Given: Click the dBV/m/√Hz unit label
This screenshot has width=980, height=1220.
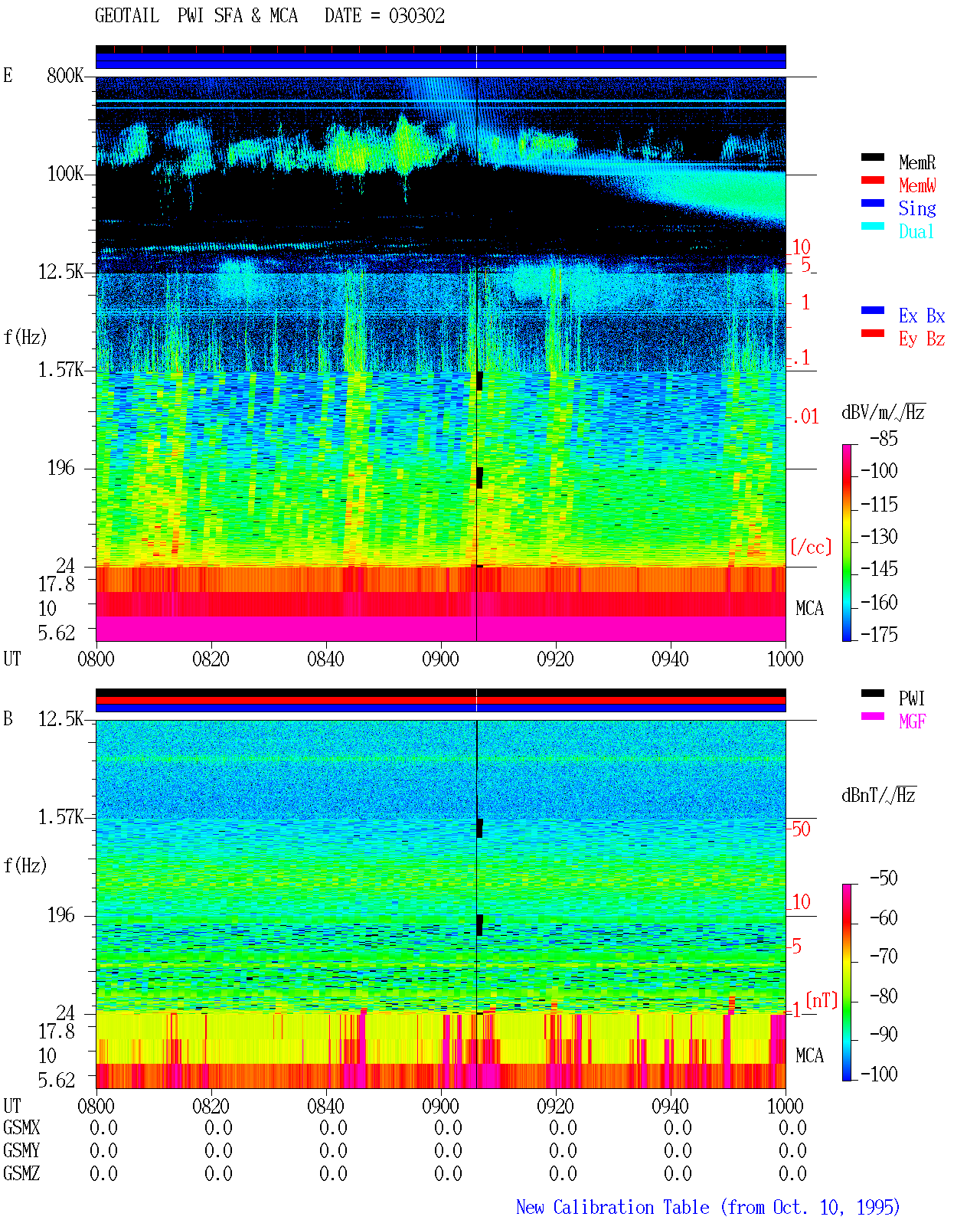Looking at the screenshot, I should [x=884, y=412].
